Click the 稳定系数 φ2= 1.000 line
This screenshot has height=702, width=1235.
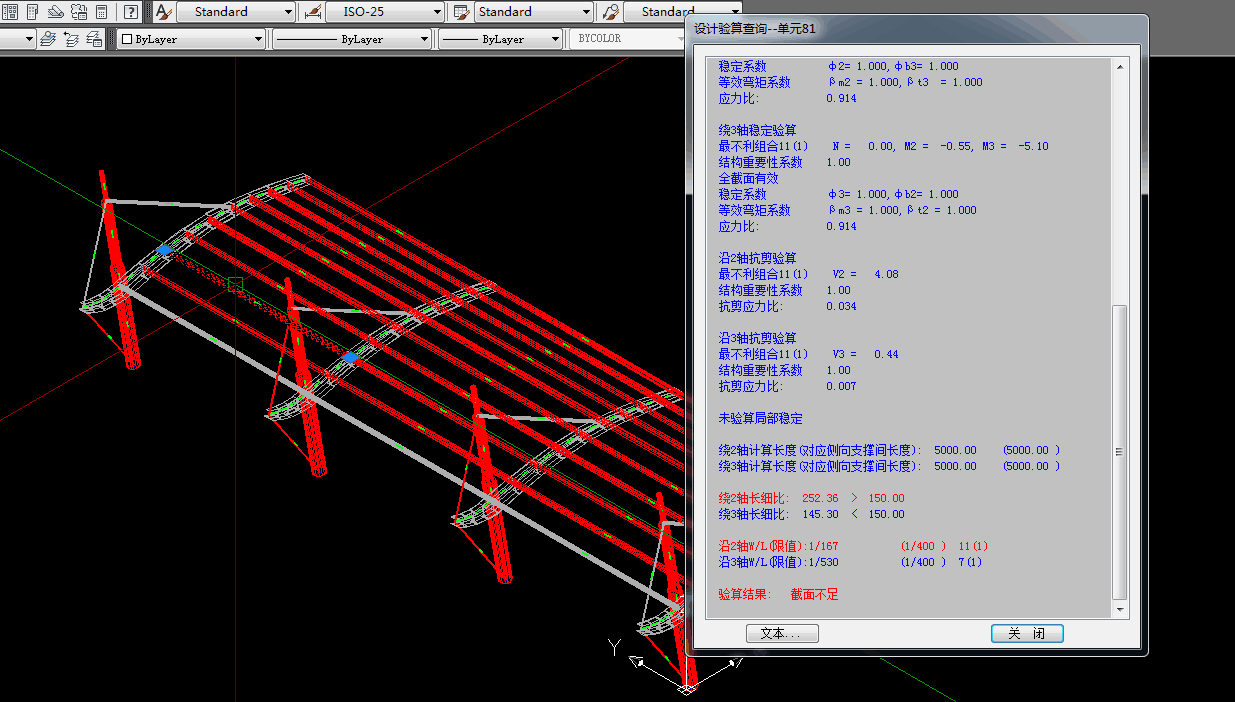coord(838,66)
